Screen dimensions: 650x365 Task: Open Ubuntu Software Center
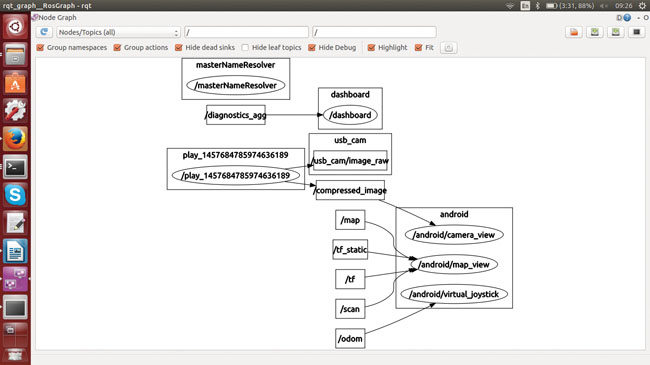(x=15, y=83)
